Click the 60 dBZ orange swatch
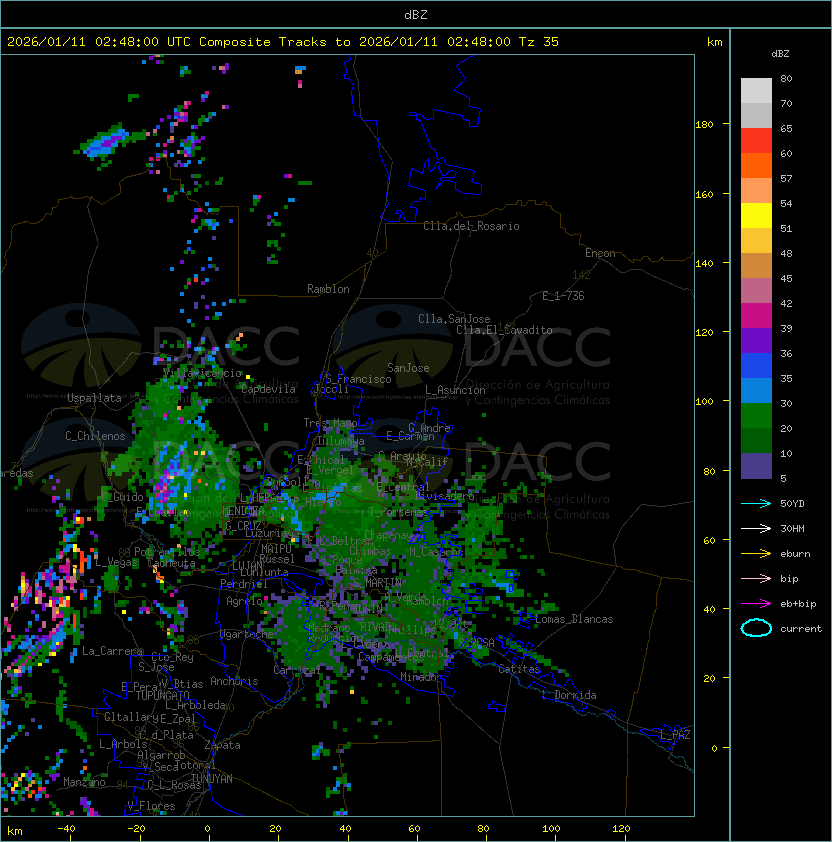Viewport: 832px width, 842px height. (x=756, y=165)
